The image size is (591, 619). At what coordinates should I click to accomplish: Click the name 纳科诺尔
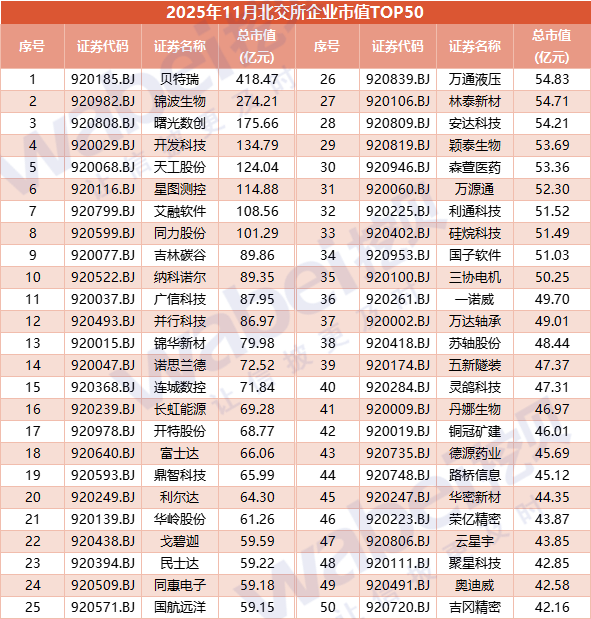[x=180, y=278]
